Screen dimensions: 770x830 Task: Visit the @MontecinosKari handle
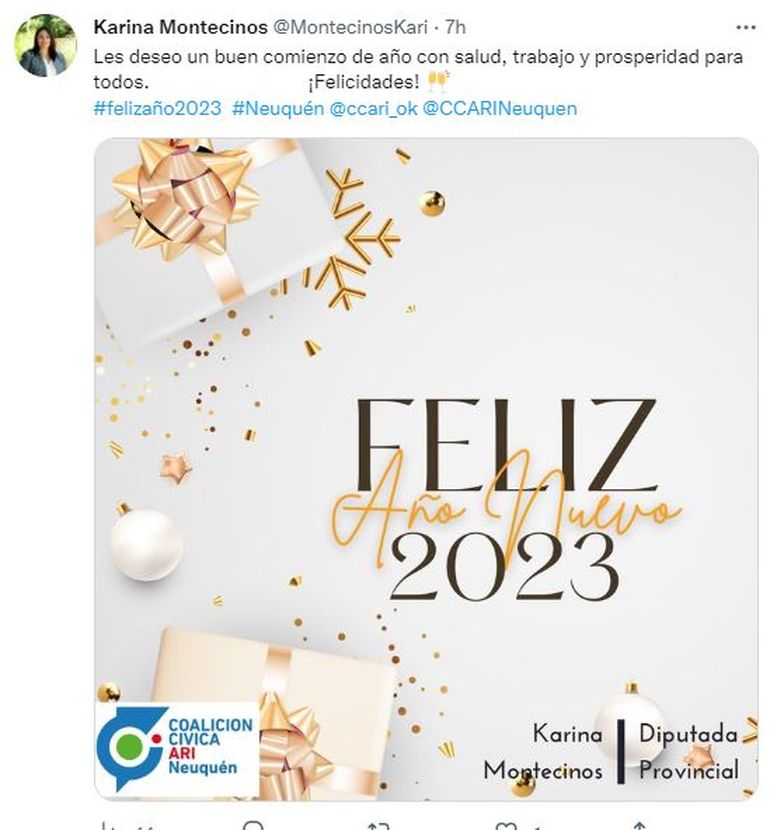[x=350, y=27]
